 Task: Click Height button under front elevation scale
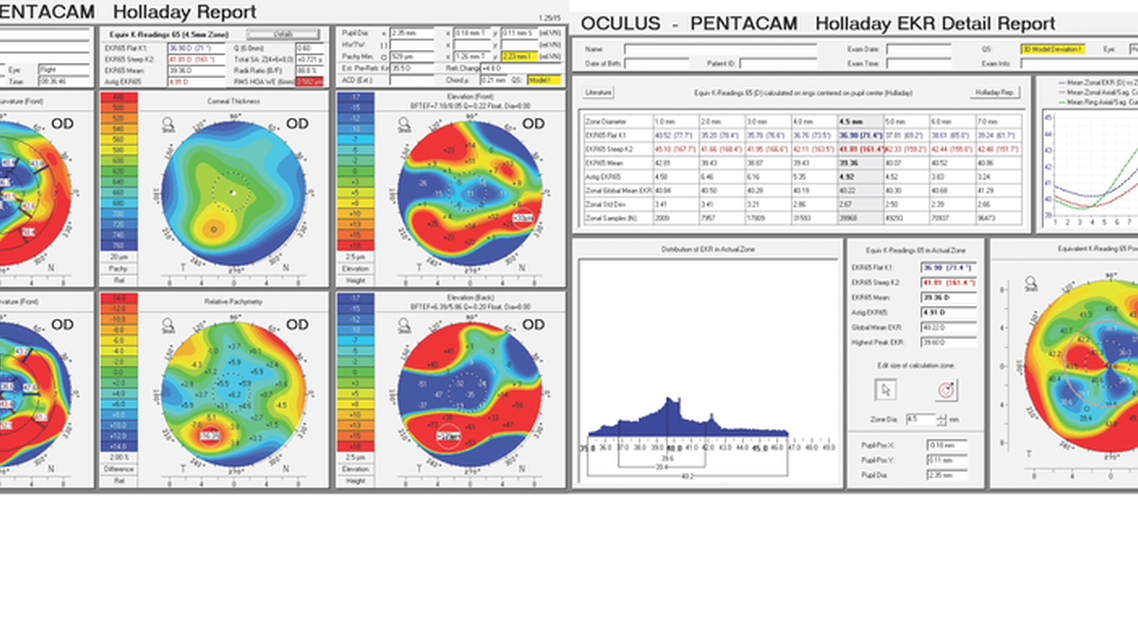coord(356,280)
